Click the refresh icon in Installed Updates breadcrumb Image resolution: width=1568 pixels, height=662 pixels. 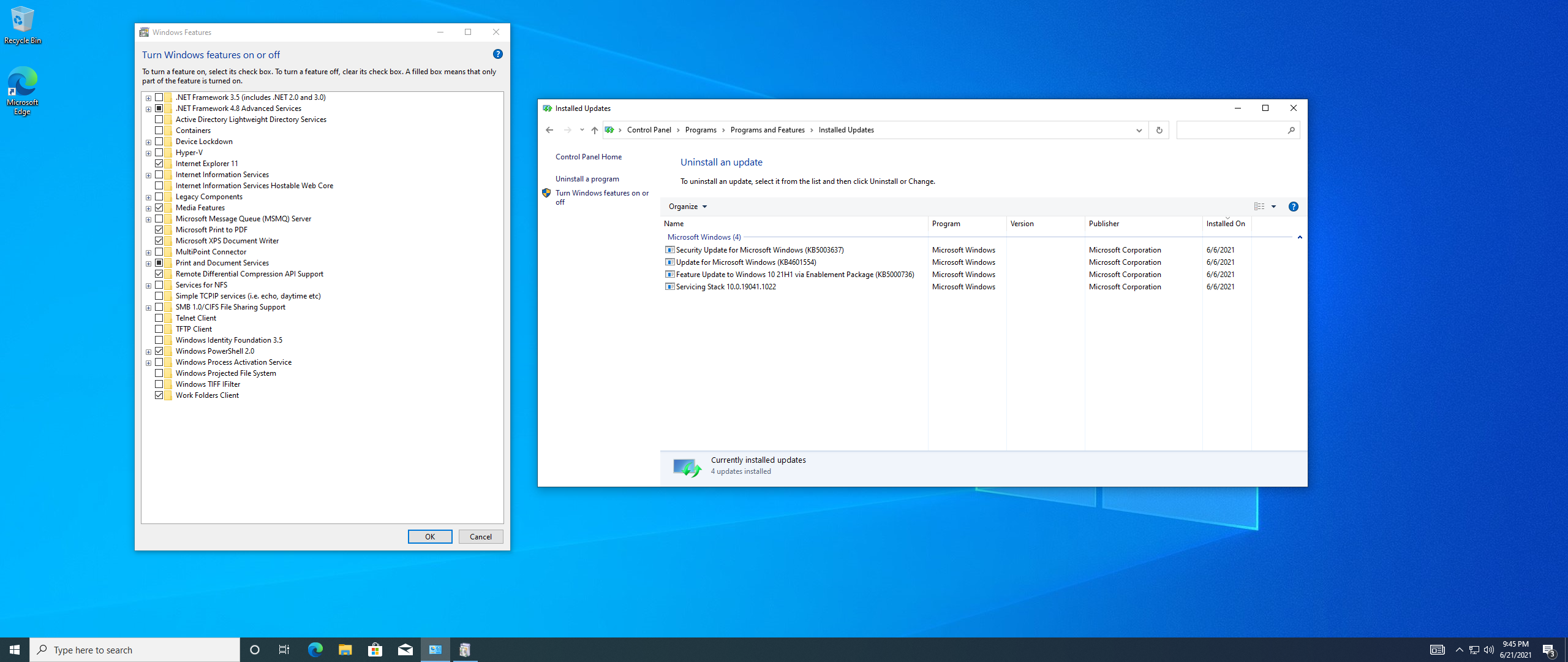(1159, 130)
